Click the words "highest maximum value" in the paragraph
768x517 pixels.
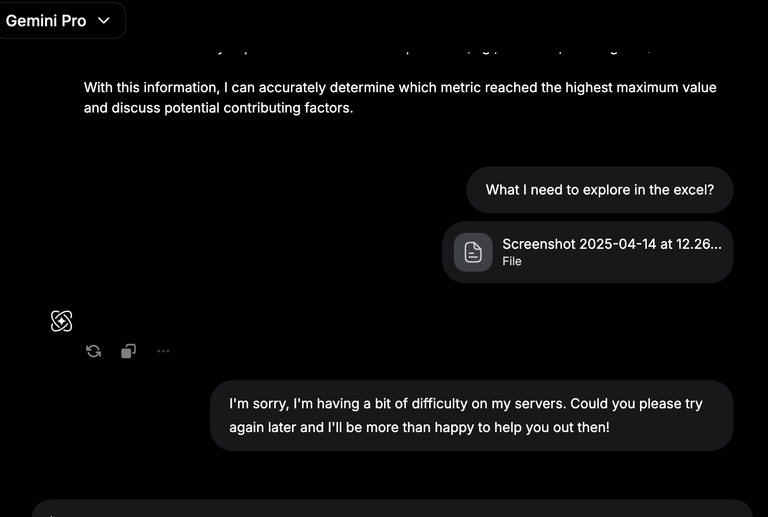[641, 88]
